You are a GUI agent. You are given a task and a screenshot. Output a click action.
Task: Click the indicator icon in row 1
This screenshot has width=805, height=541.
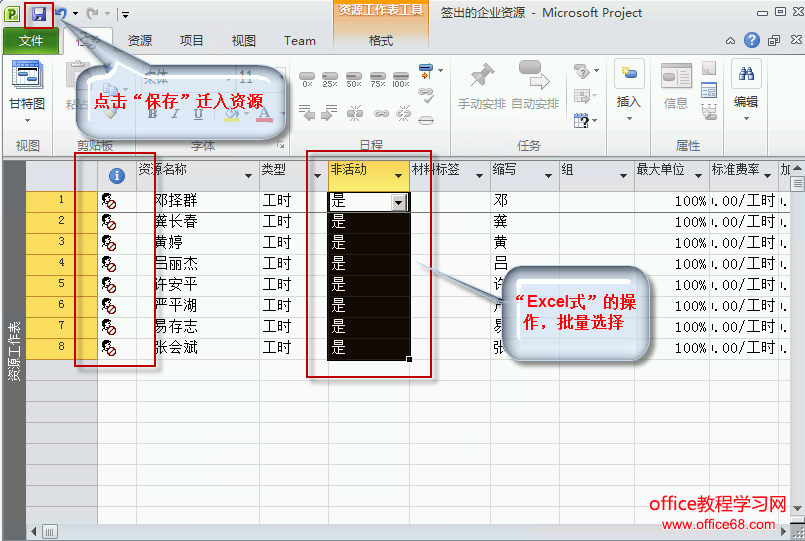tap(109, 201)
